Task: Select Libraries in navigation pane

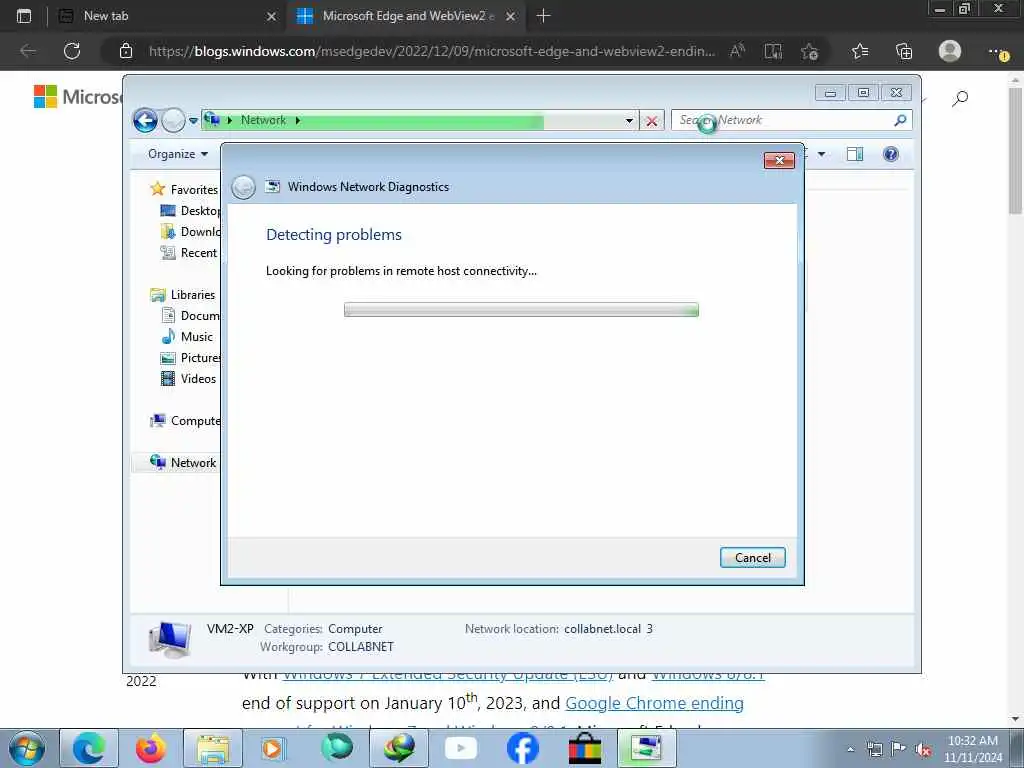Action: coord(183,295)
